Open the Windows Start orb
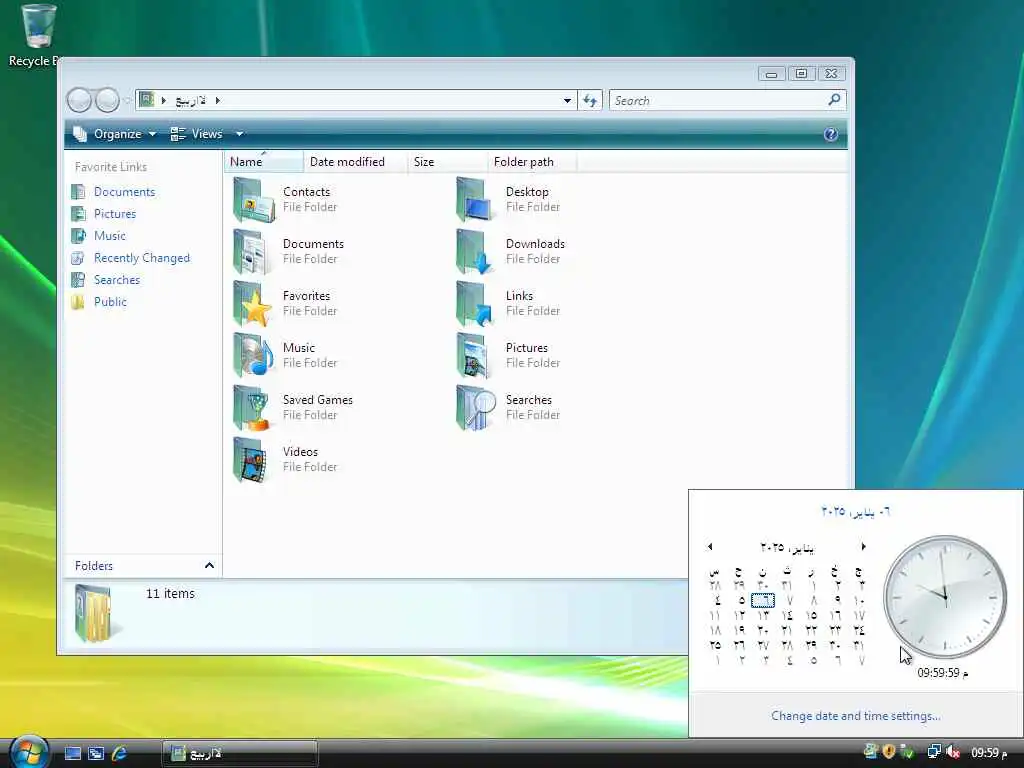 coord(29,752)
